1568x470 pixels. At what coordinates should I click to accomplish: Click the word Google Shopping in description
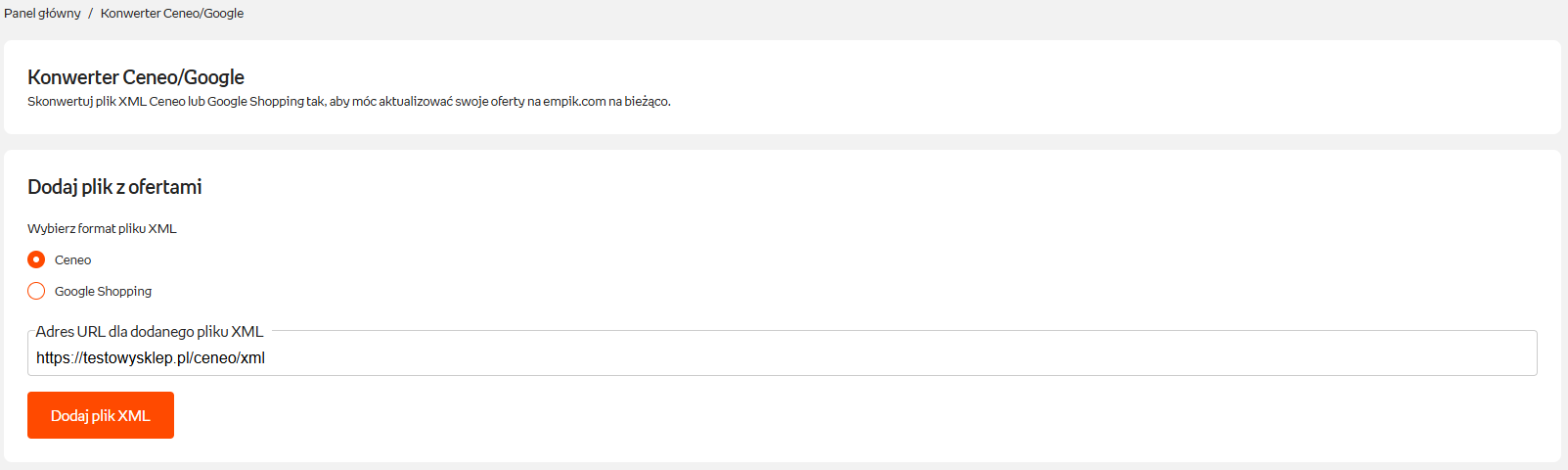[x=255, y=102]
